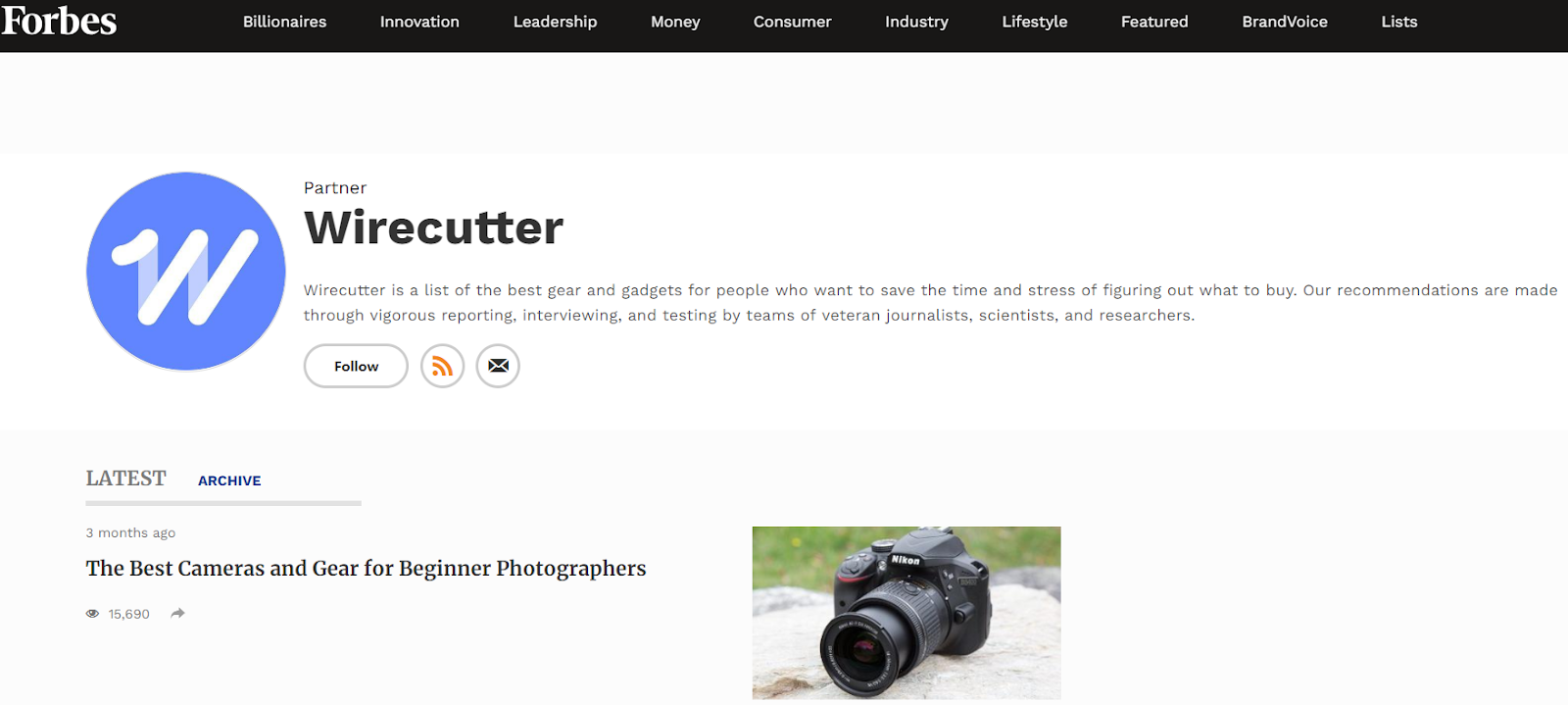The height and width of the screenshot is (705, 1568).
Task: Select Money in the navigation bar
Action: click(x=675, y=22)
